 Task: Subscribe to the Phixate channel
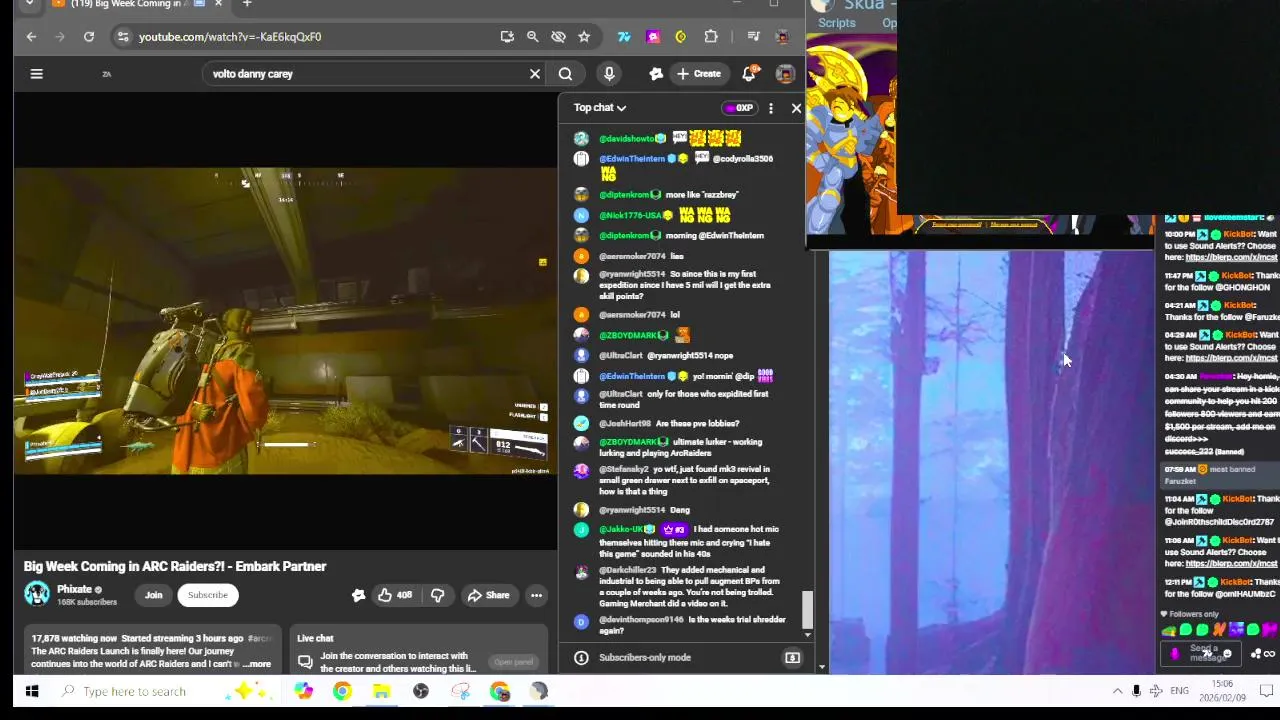pos(208,595)
